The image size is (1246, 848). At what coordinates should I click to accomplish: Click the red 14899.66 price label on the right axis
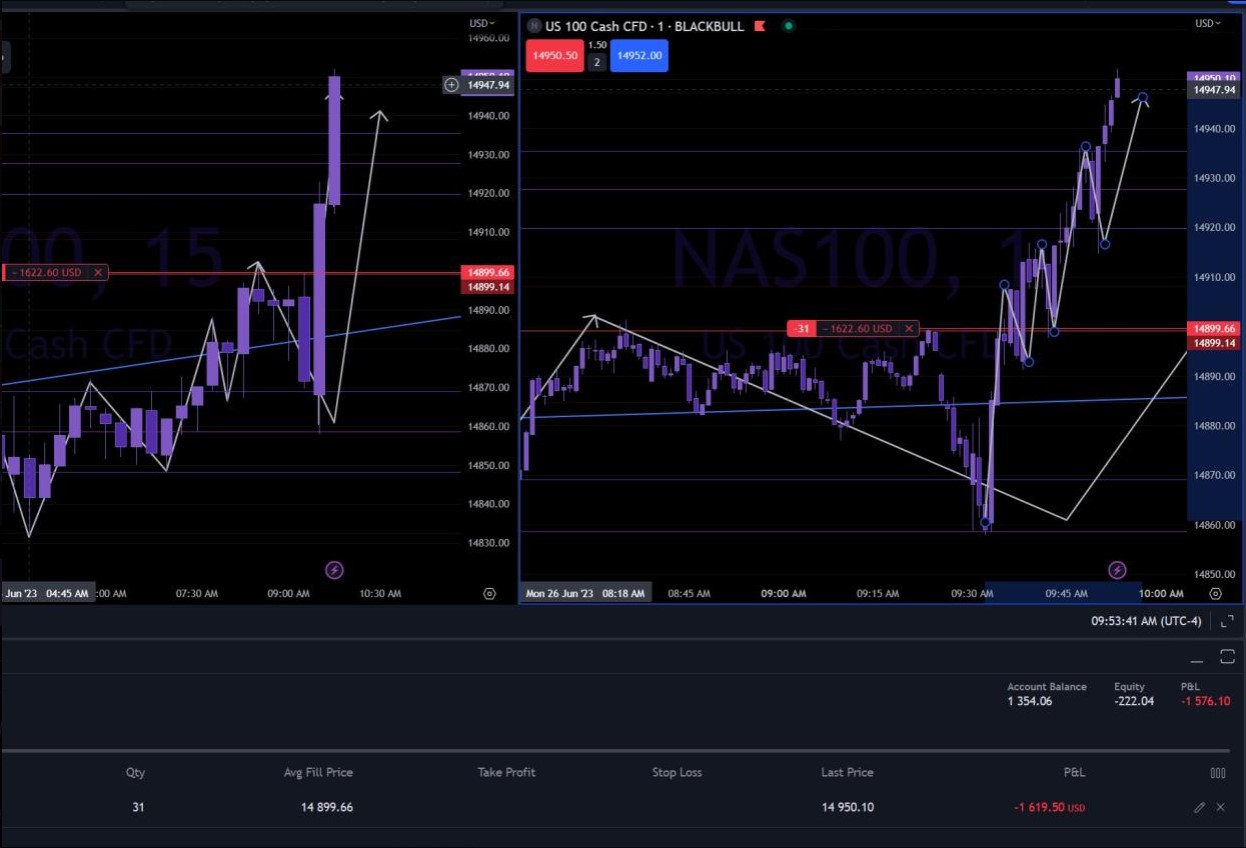(x=1212, y=328)
